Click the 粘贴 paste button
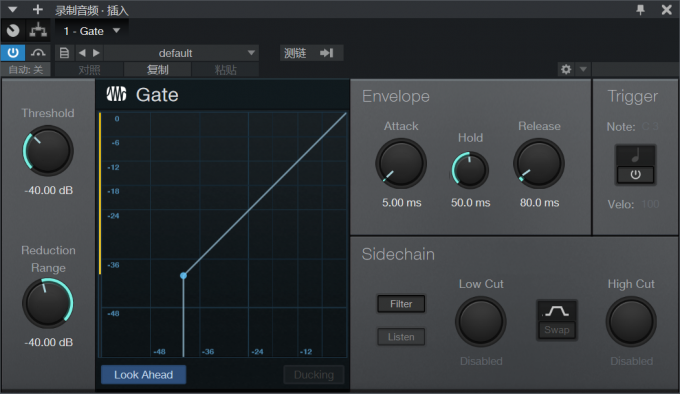The image size is (680, 394). click(x=226, y=69)
